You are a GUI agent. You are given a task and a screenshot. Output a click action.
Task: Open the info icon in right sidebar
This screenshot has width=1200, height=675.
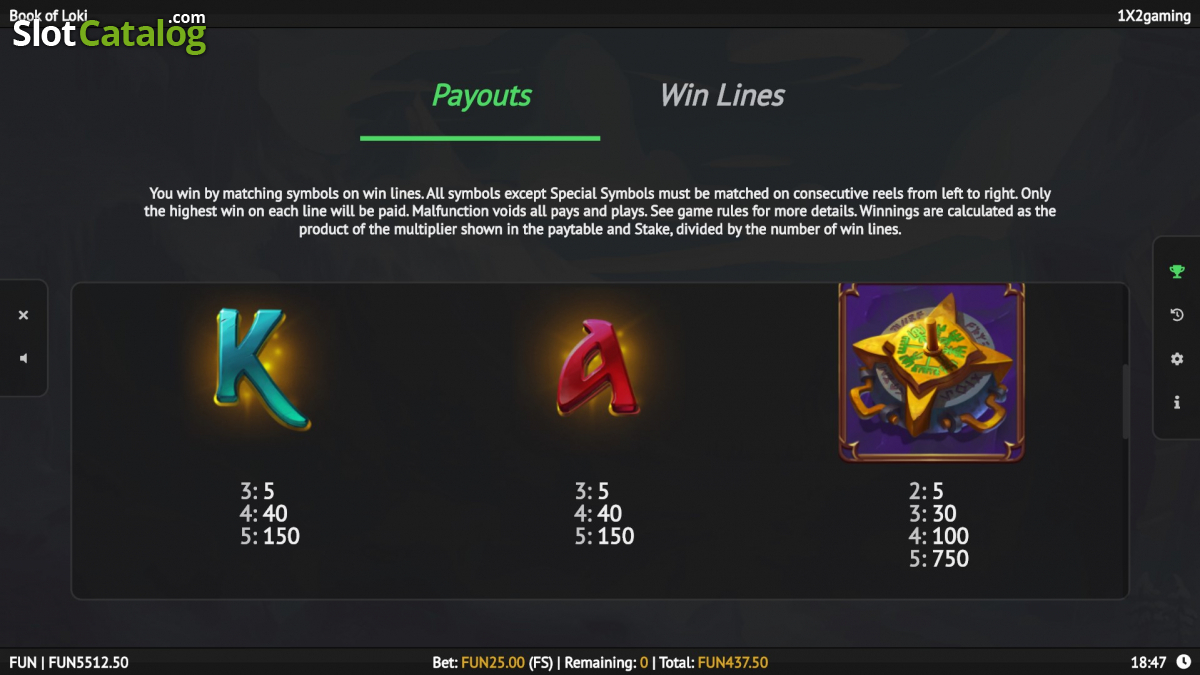[x=1177, y=403]
